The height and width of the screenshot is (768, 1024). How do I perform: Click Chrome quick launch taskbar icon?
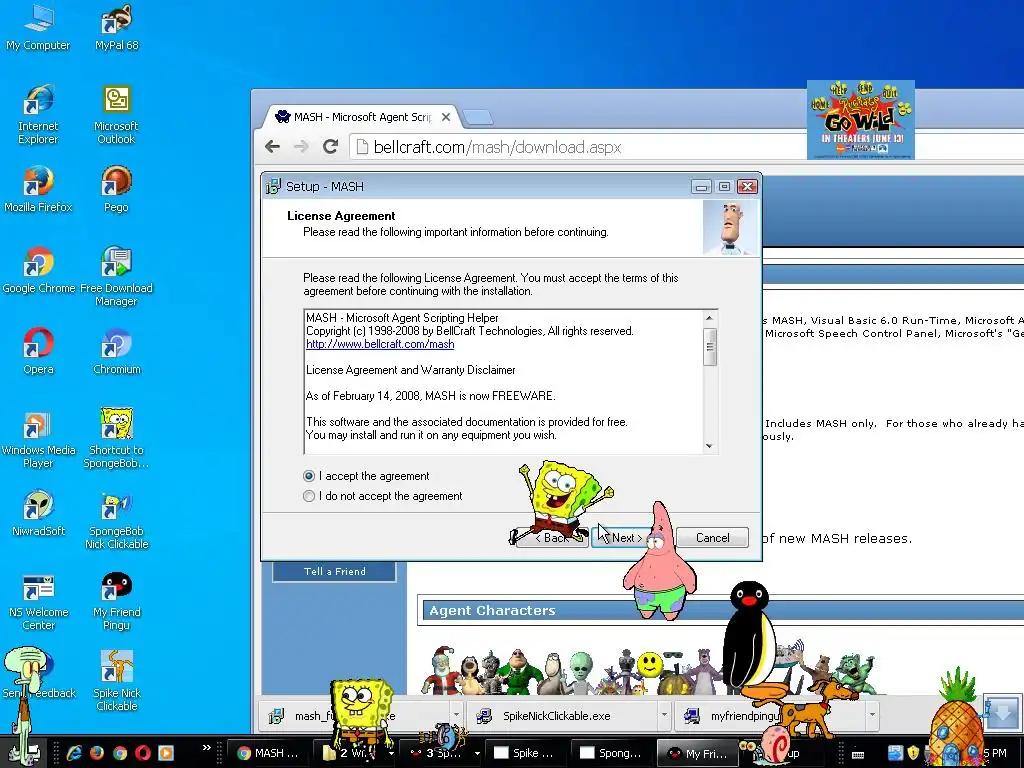(x=120, y=753)
